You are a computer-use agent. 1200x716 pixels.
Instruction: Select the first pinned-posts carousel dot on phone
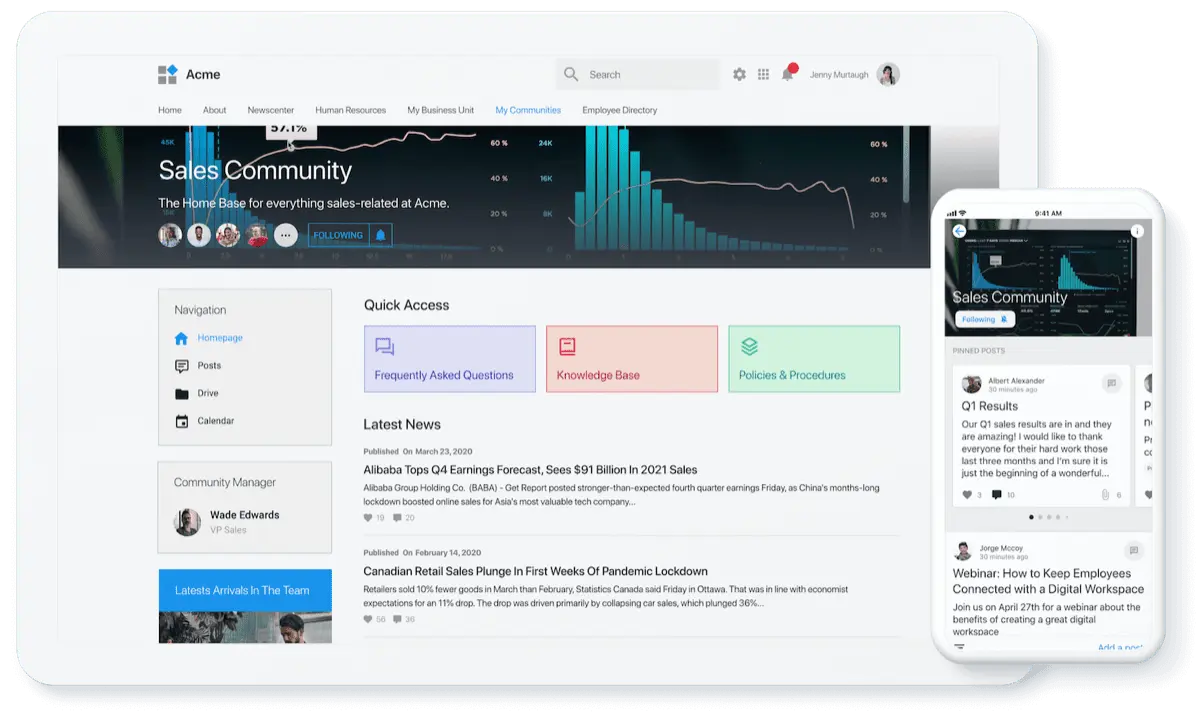tap(1030, 517)
